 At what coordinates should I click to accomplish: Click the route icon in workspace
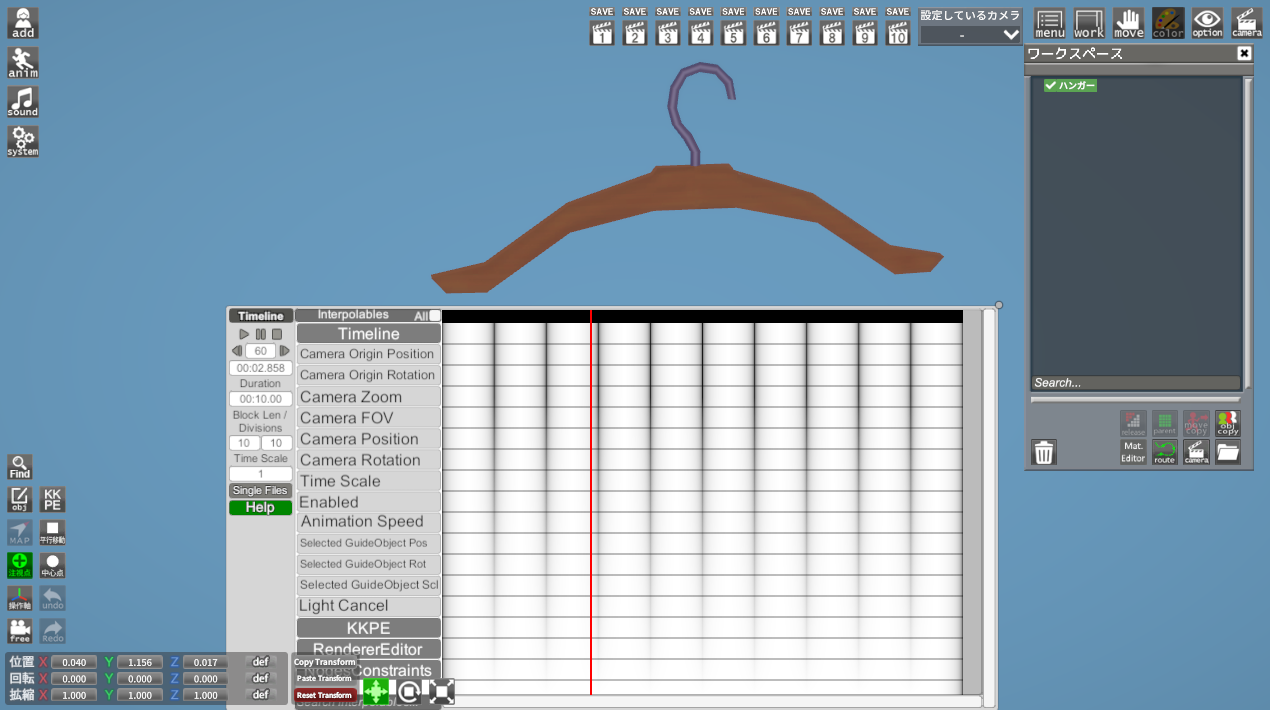point(1165,453)
